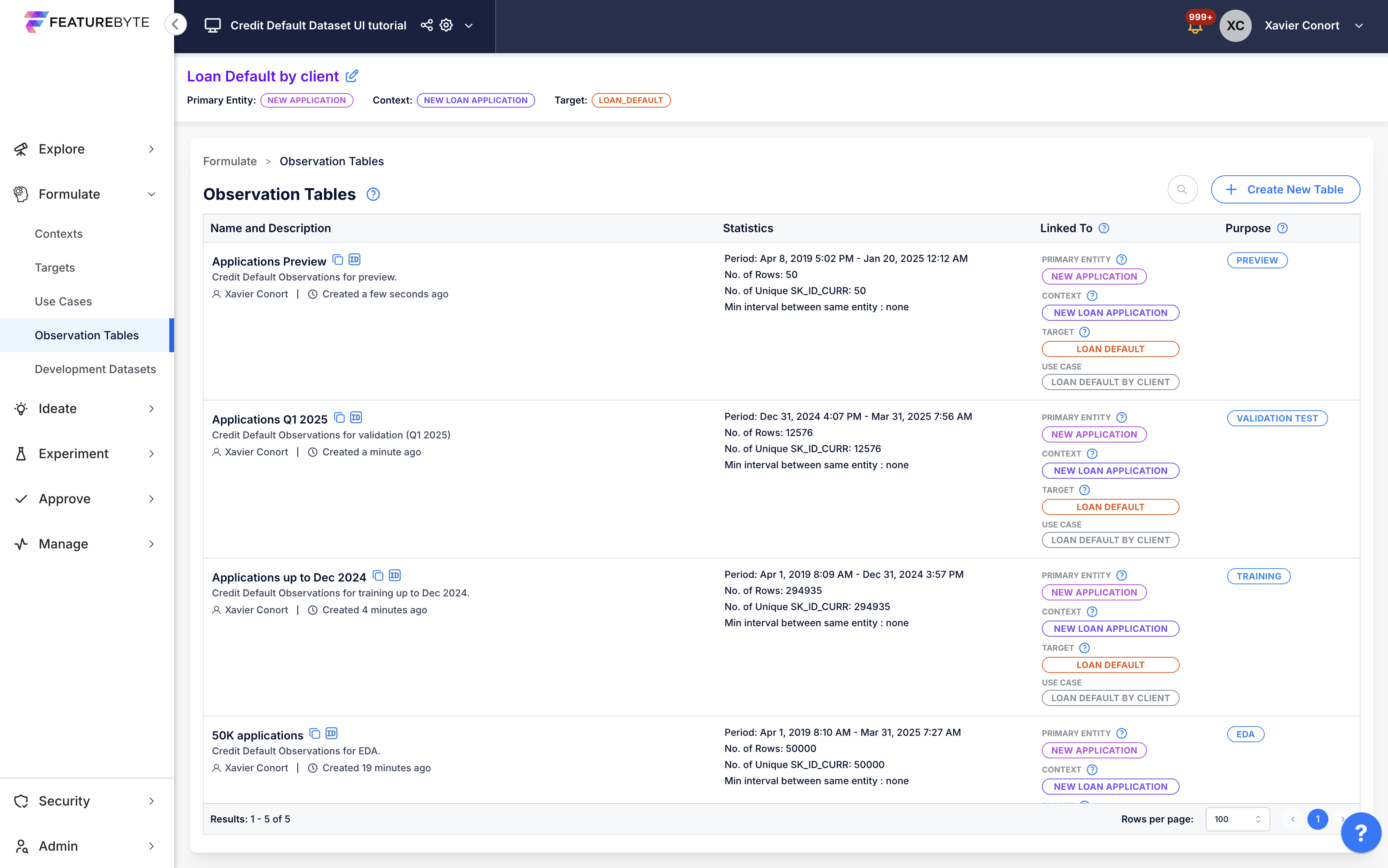Screen dimensions: 1388x868
Task: Open the notifications bell icon
Action: [1195, 27]
